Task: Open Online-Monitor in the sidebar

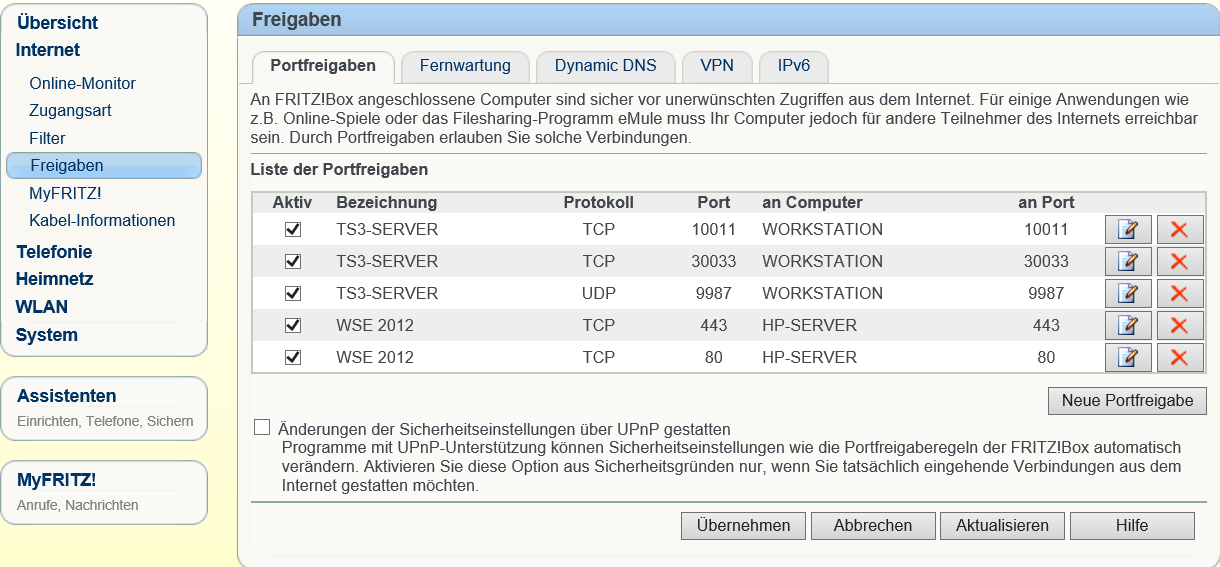Action: tap(82, 84)
